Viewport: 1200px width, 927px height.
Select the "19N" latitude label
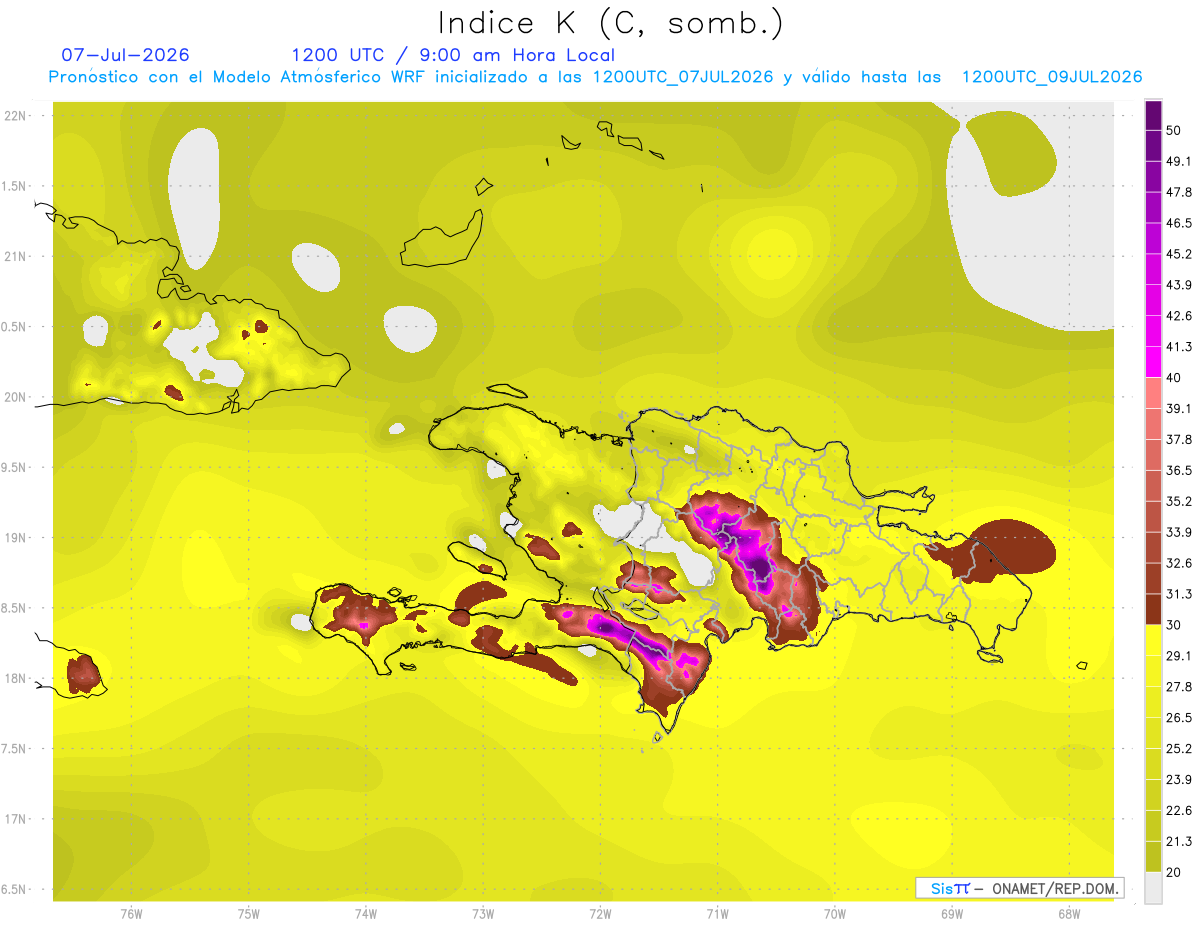15,538
